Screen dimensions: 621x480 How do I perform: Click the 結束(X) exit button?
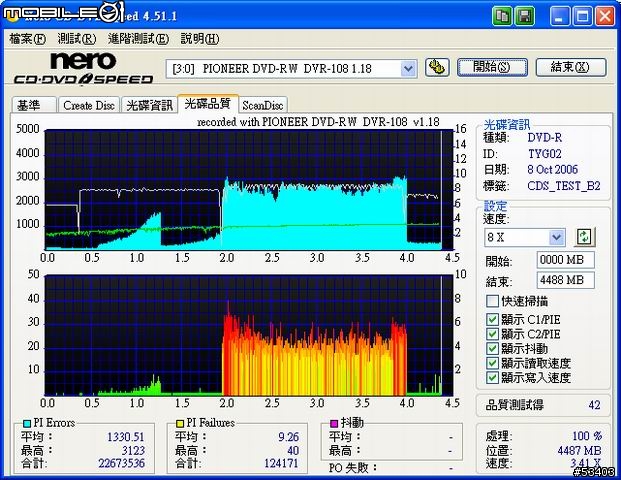(x=571, y=67)
